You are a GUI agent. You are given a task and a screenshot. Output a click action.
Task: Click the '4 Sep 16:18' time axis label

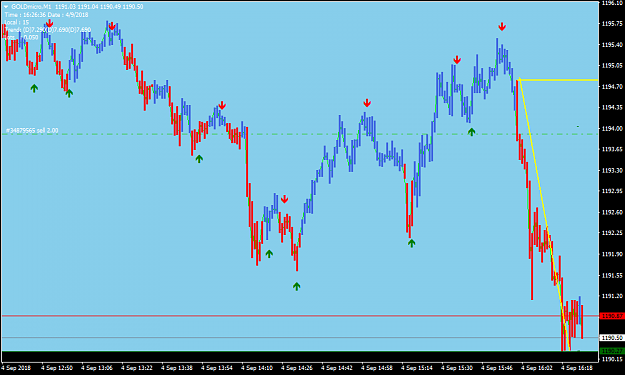coord(577,367)
